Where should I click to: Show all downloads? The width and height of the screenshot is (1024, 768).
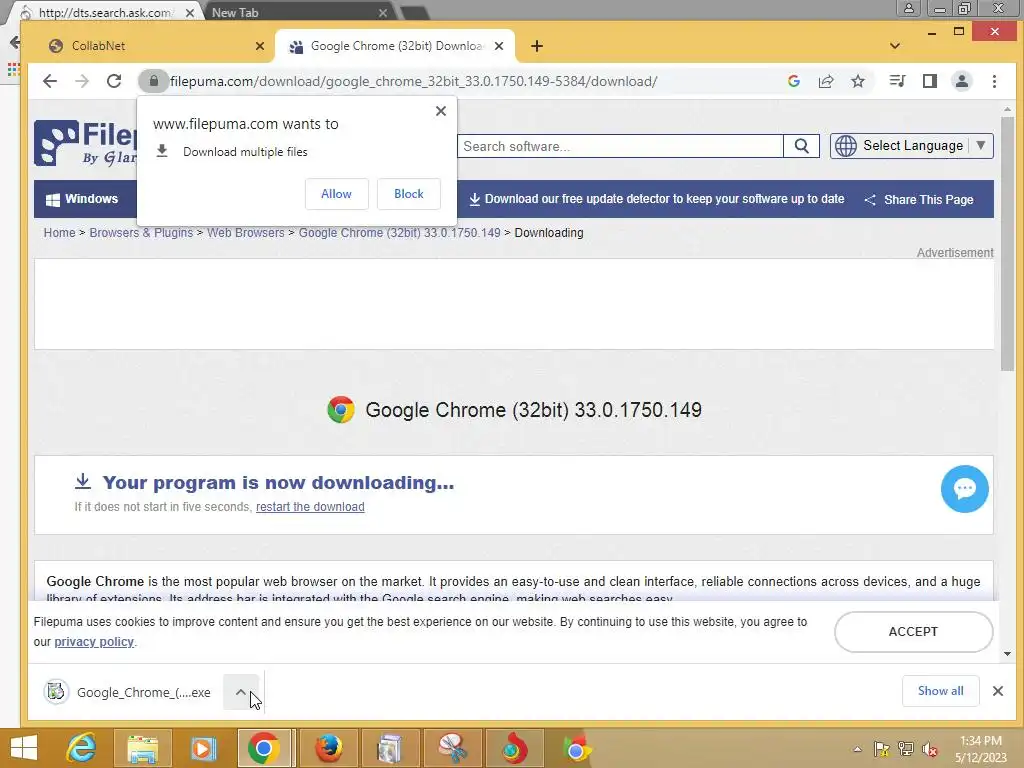click(x=940, y=691)
